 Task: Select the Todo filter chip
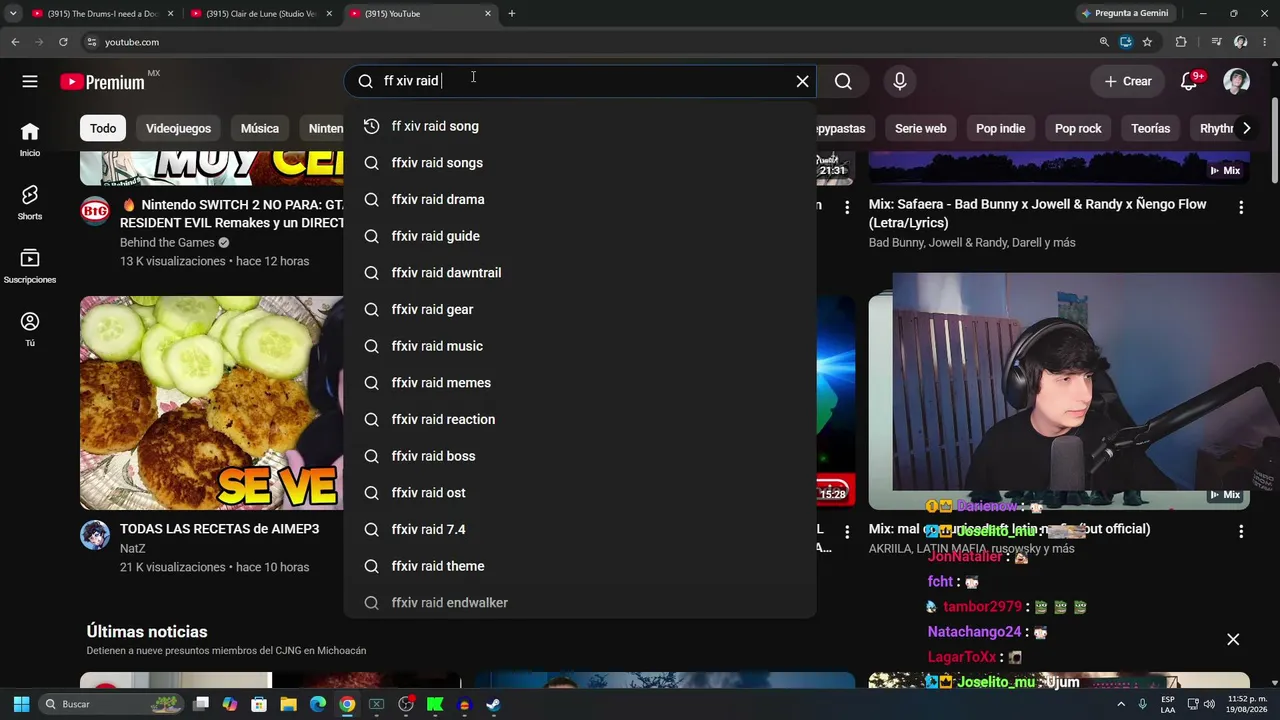click(x=103, y=128)
